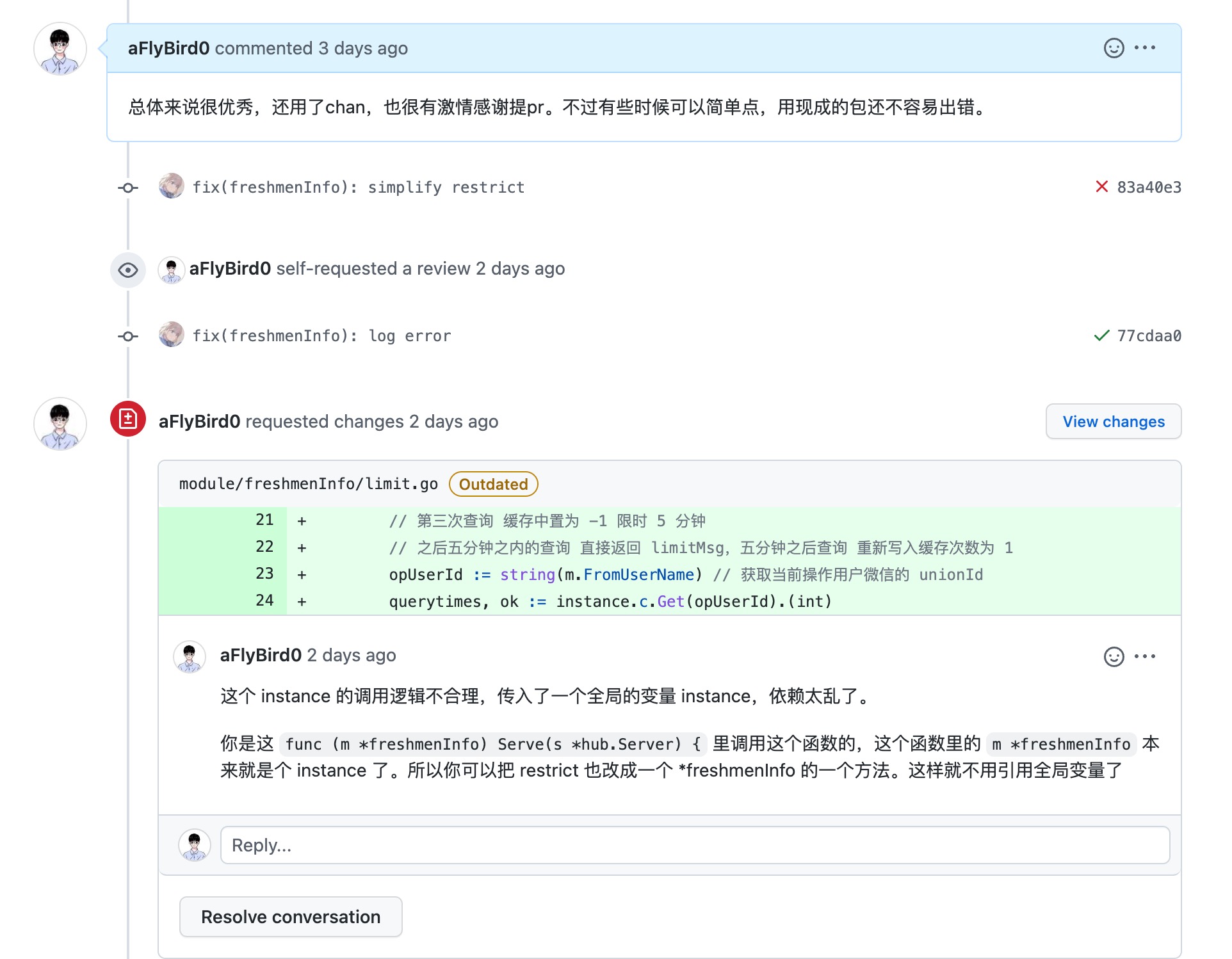Click the eye icon next to self-requested review
This screenshot has width=1232, height=959.
pos(127,270)
